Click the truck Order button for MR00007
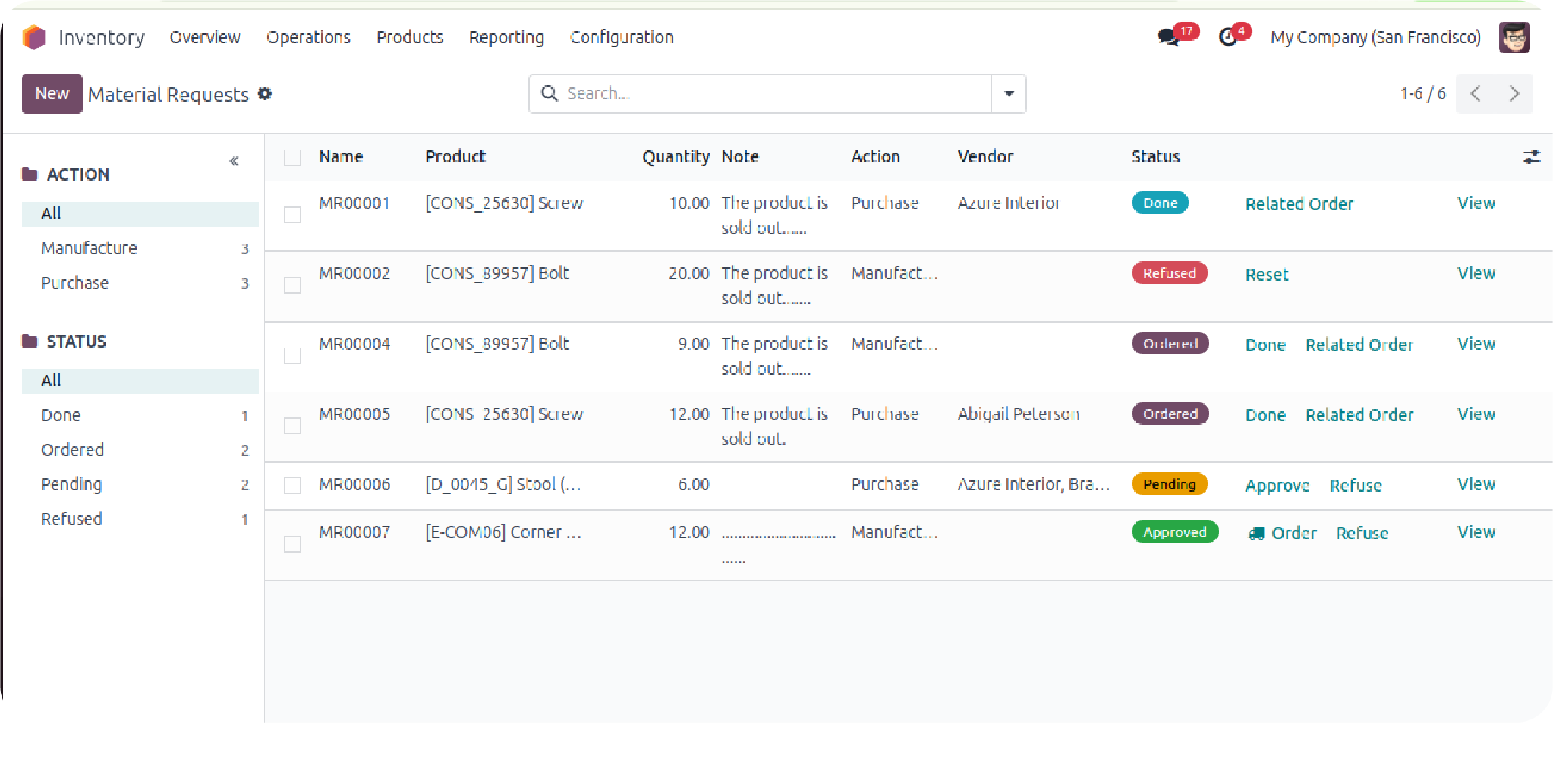 tap(1282, 533)
